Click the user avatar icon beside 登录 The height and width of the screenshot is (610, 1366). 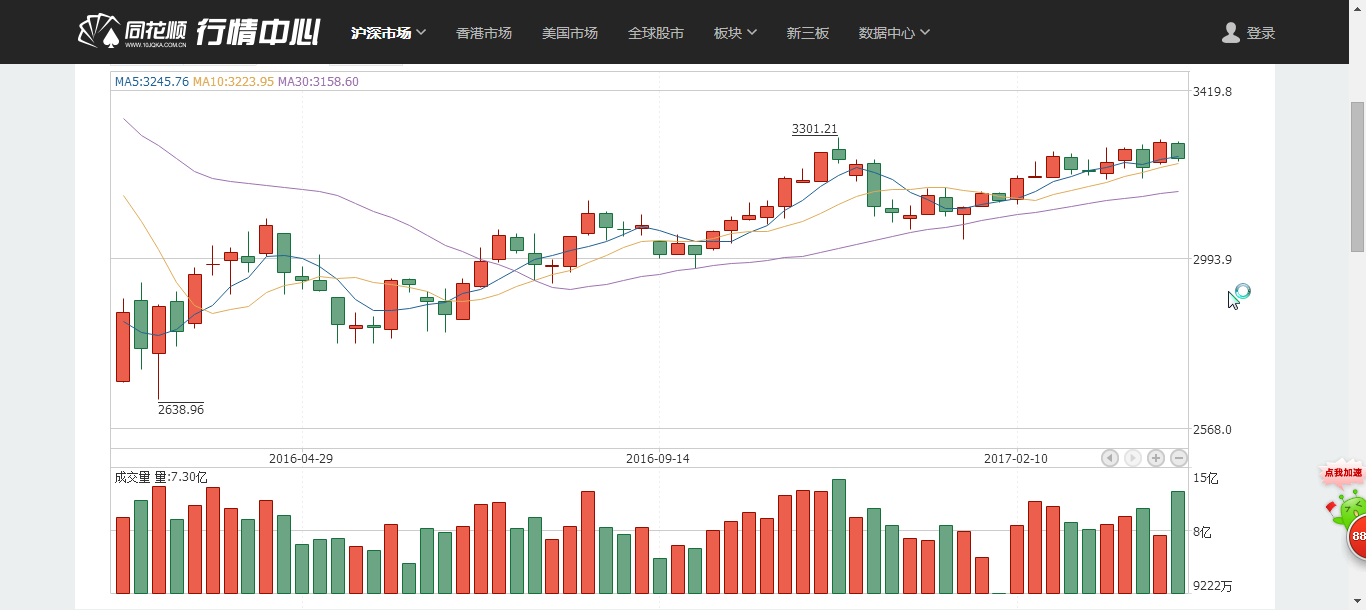1231,33
